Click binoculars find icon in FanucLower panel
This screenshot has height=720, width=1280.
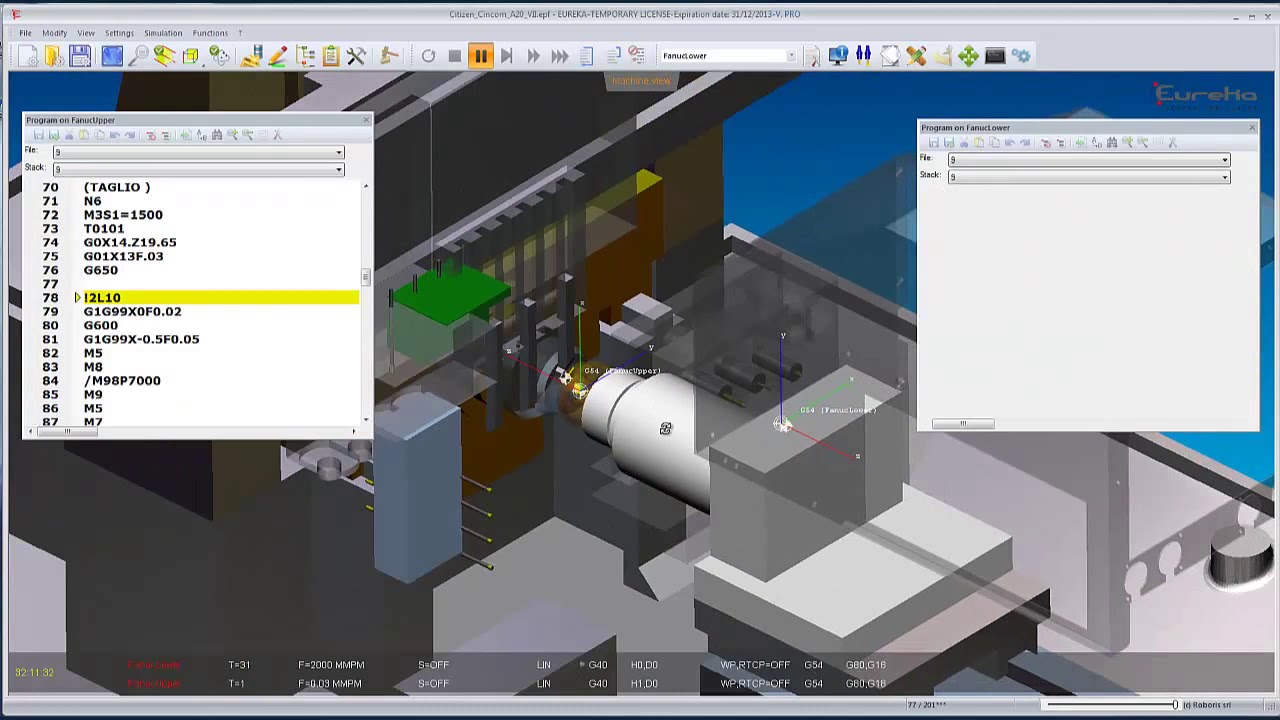click(1111, 143)
